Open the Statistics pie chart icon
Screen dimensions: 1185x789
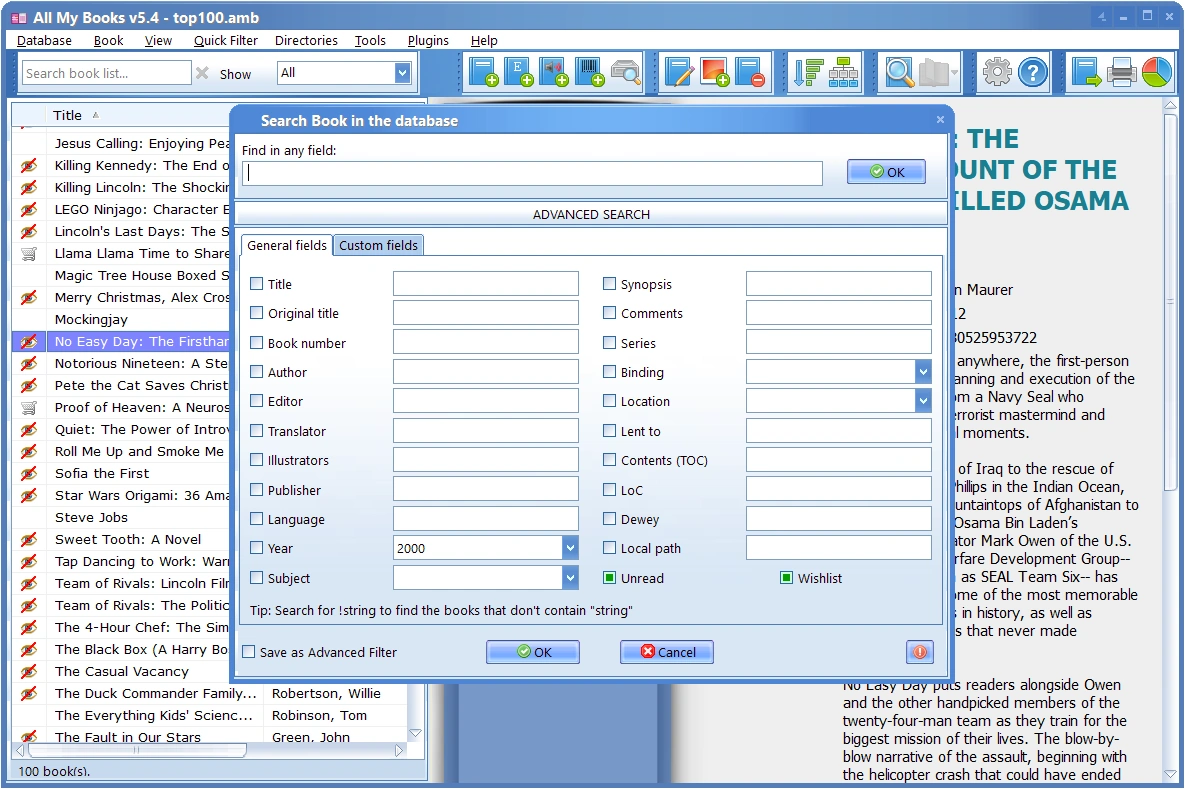click(x=1156, y=73)
